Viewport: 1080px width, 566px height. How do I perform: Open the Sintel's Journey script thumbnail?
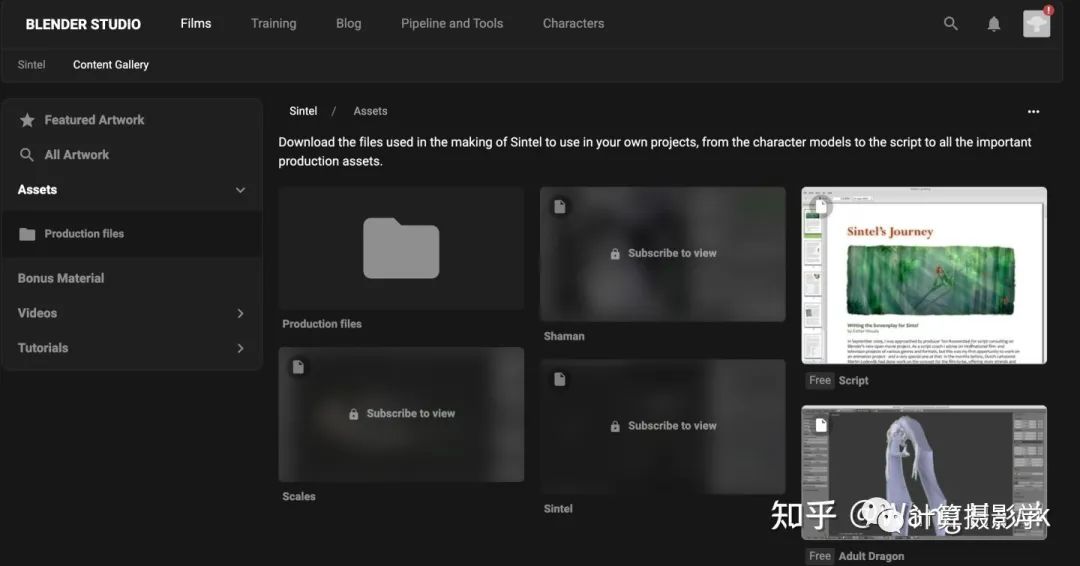point(924,275)
